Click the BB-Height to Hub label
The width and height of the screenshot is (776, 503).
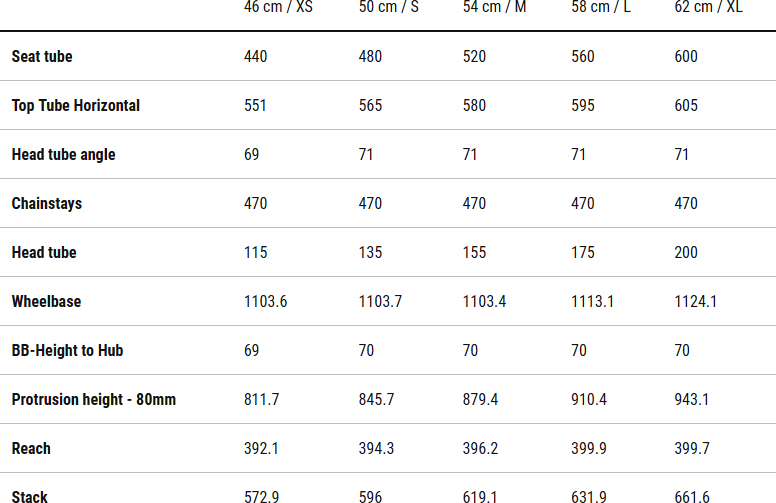click(68, 351)
